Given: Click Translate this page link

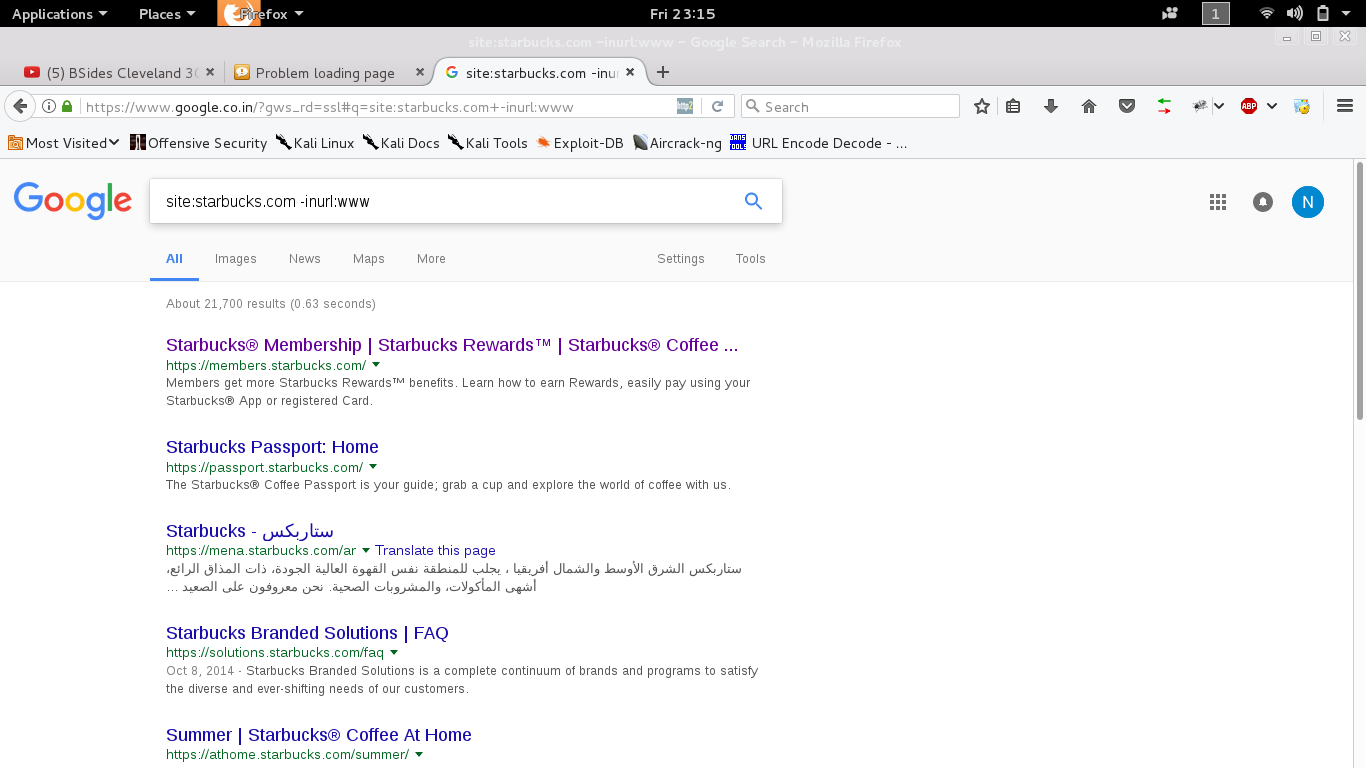Looking at the screenshot, I should pyautogui.click(x=436, y=550).
